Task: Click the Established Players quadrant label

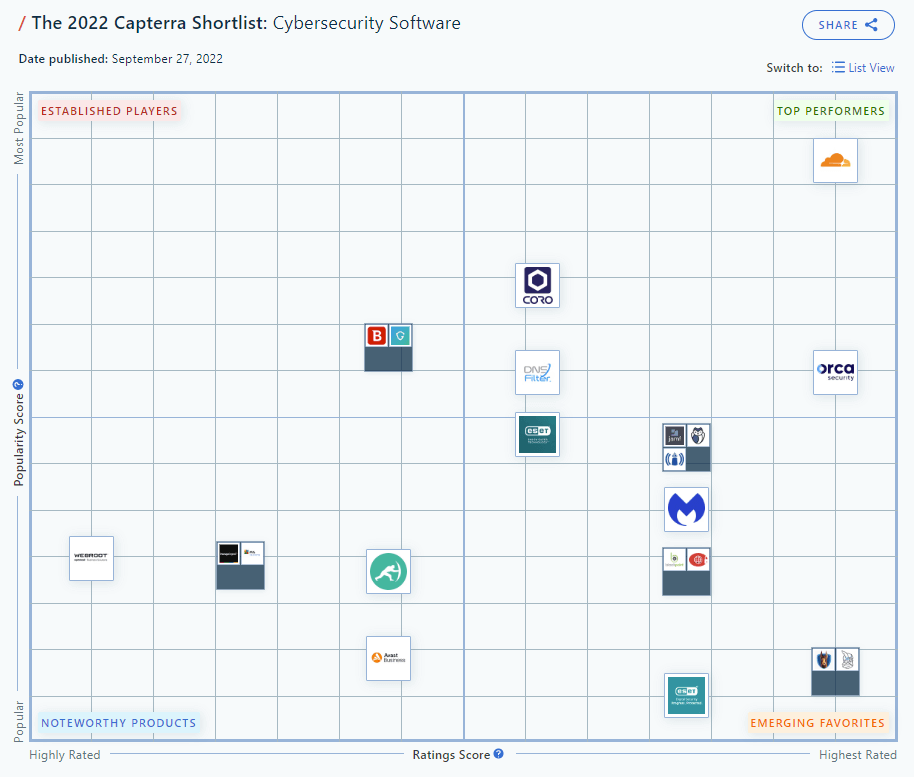Action: click(109, 111)
